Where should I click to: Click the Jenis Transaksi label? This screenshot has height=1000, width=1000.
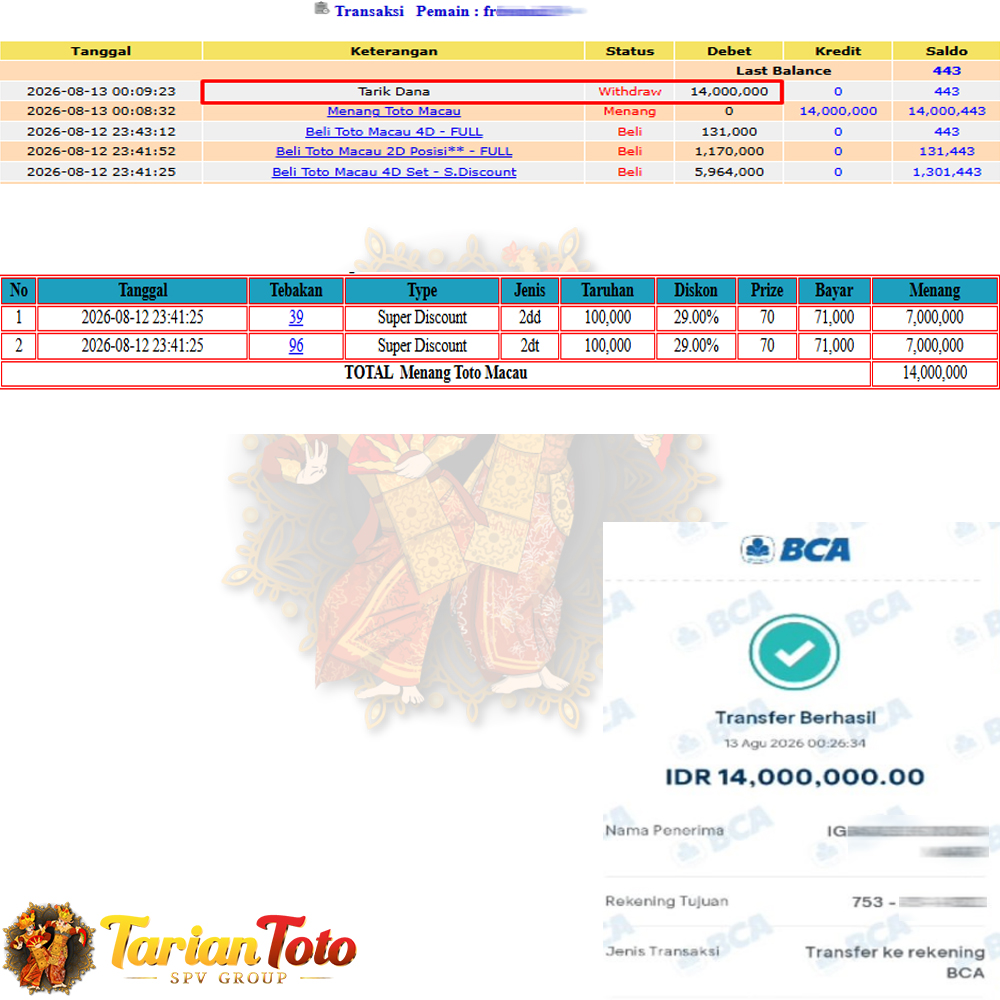662,951
